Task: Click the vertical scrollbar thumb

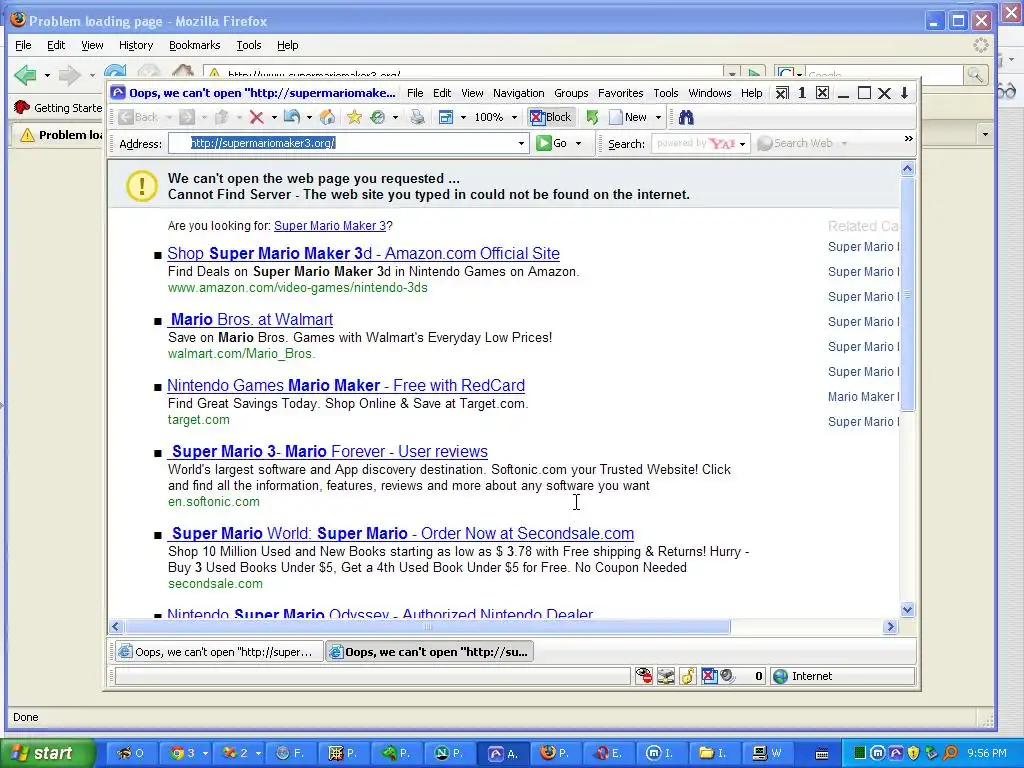Action: coord(907,294)
